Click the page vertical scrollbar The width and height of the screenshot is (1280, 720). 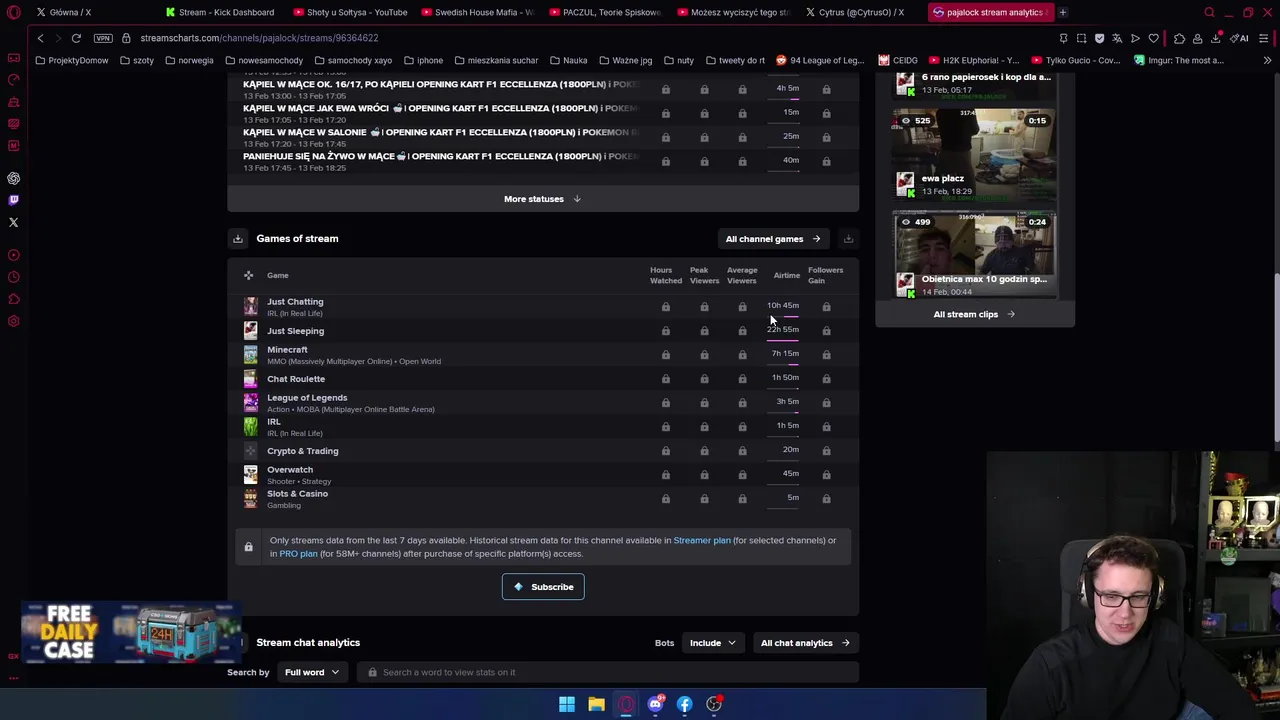pos(1276,357)
